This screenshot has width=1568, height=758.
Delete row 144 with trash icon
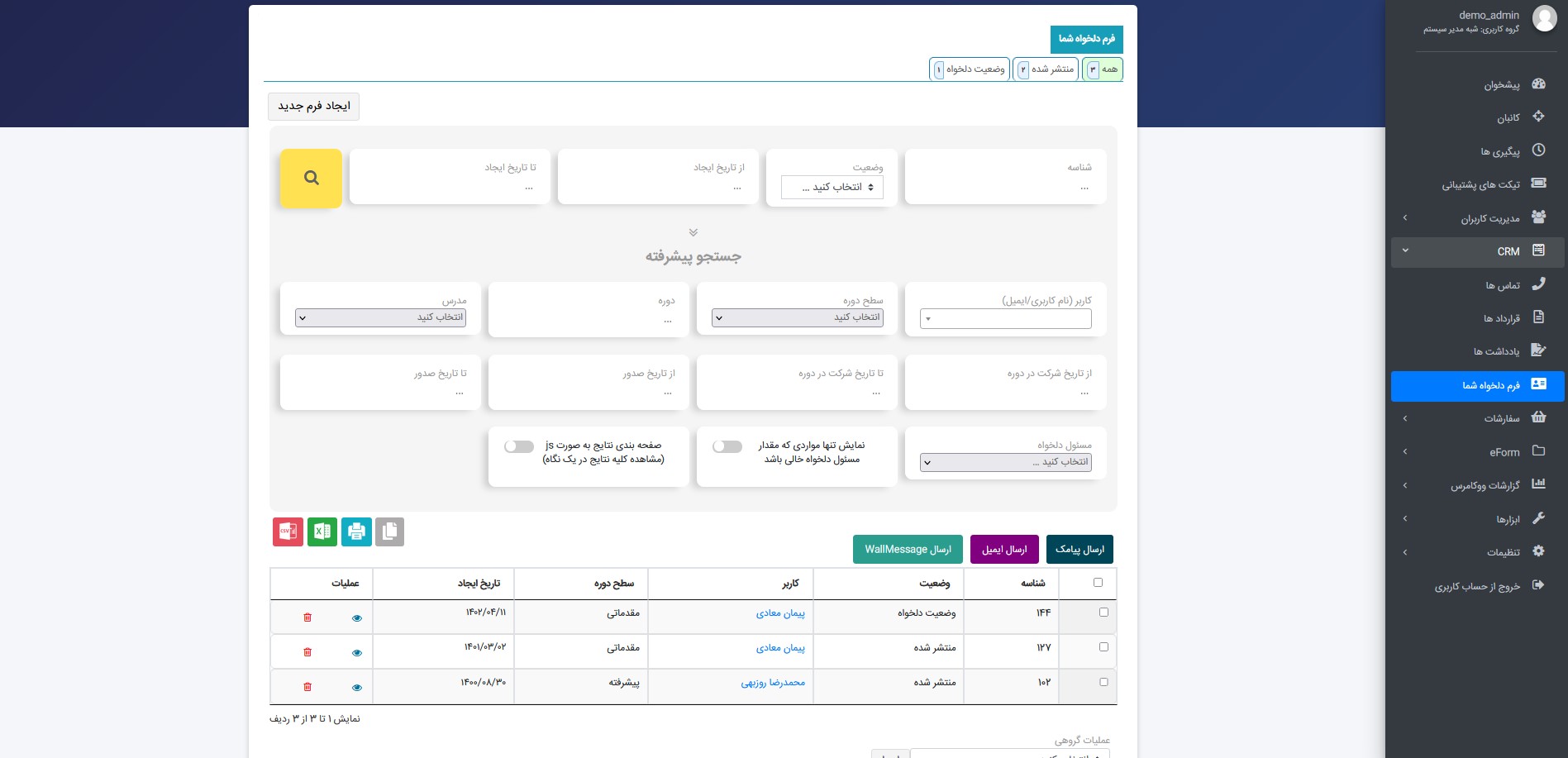(307, 617)
